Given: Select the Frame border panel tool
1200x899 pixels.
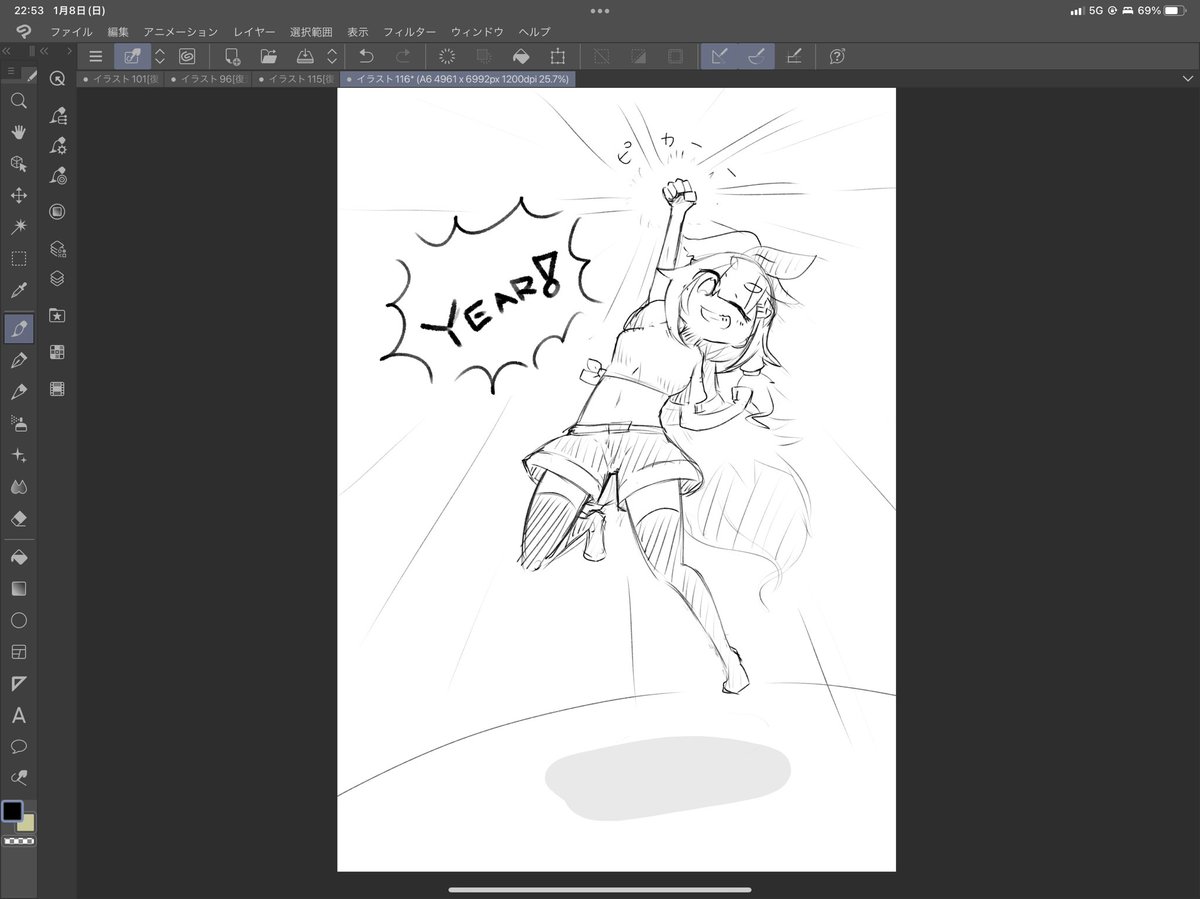Looking at the screenshot, I should [x=18, y=652].
